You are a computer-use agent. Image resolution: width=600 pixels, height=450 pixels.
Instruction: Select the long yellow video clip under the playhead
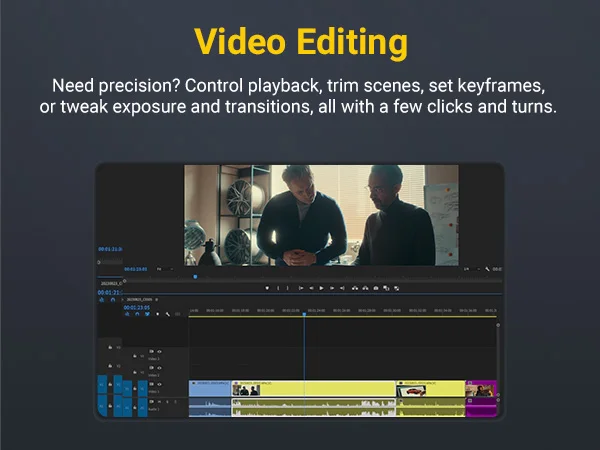313,388
